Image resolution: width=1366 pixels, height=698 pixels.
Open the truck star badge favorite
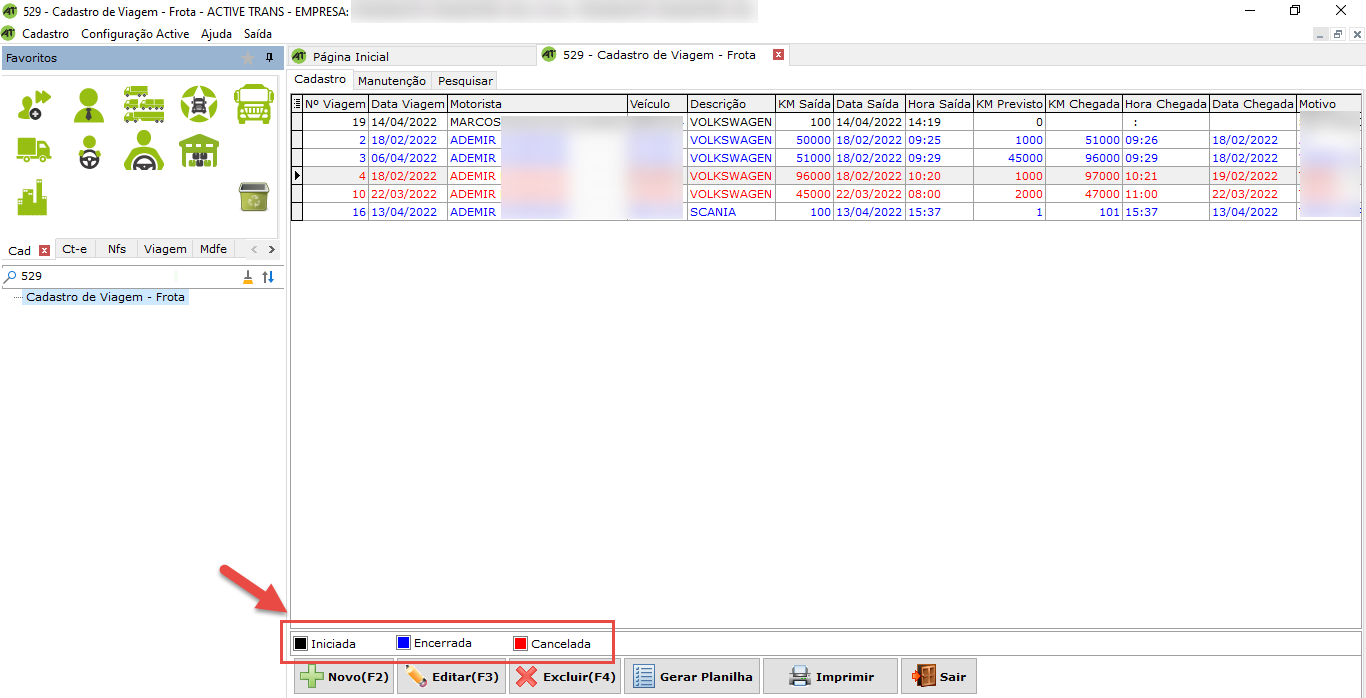click(199, 104)
